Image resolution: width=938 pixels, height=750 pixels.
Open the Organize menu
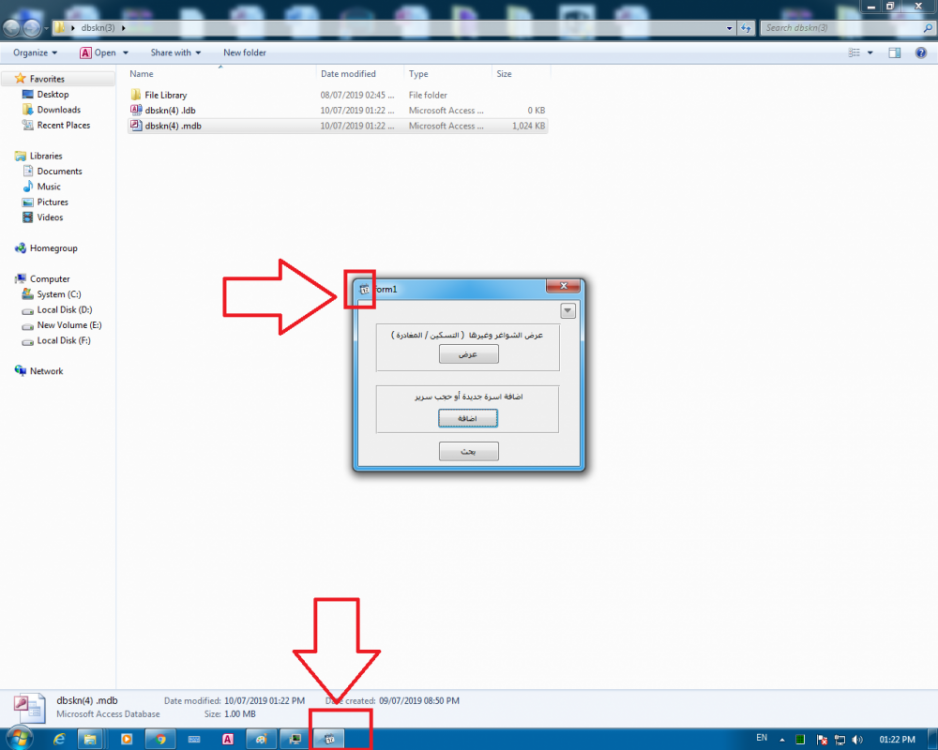tap(35, 53)
